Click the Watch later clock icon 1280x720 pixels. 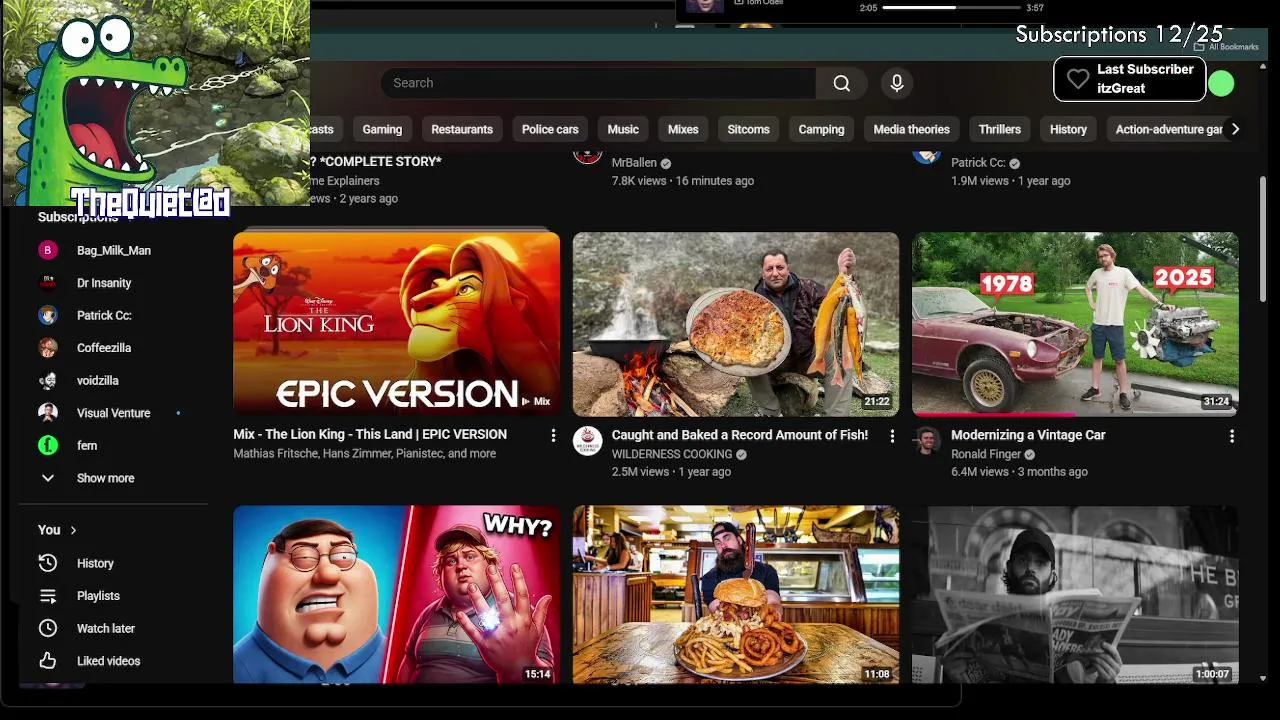(48, 628)
